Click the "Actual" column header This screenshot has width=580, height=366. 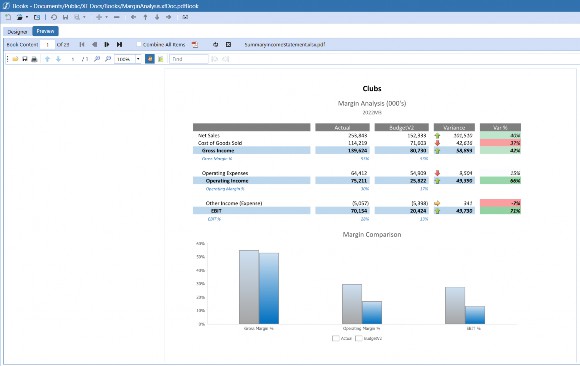[x=342, y=127]
